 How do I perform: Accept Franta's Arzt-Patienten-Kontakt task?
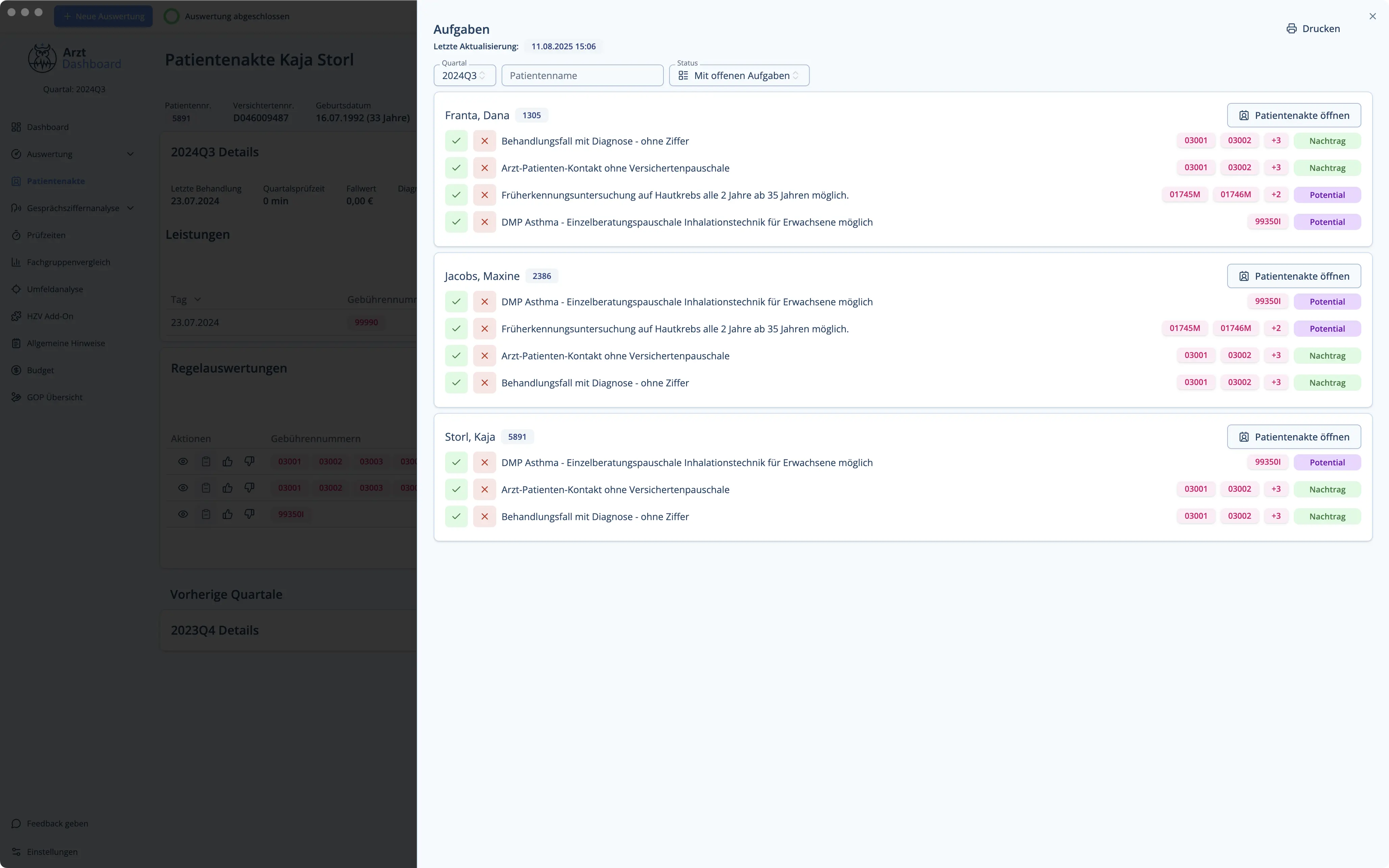point(456,168)
